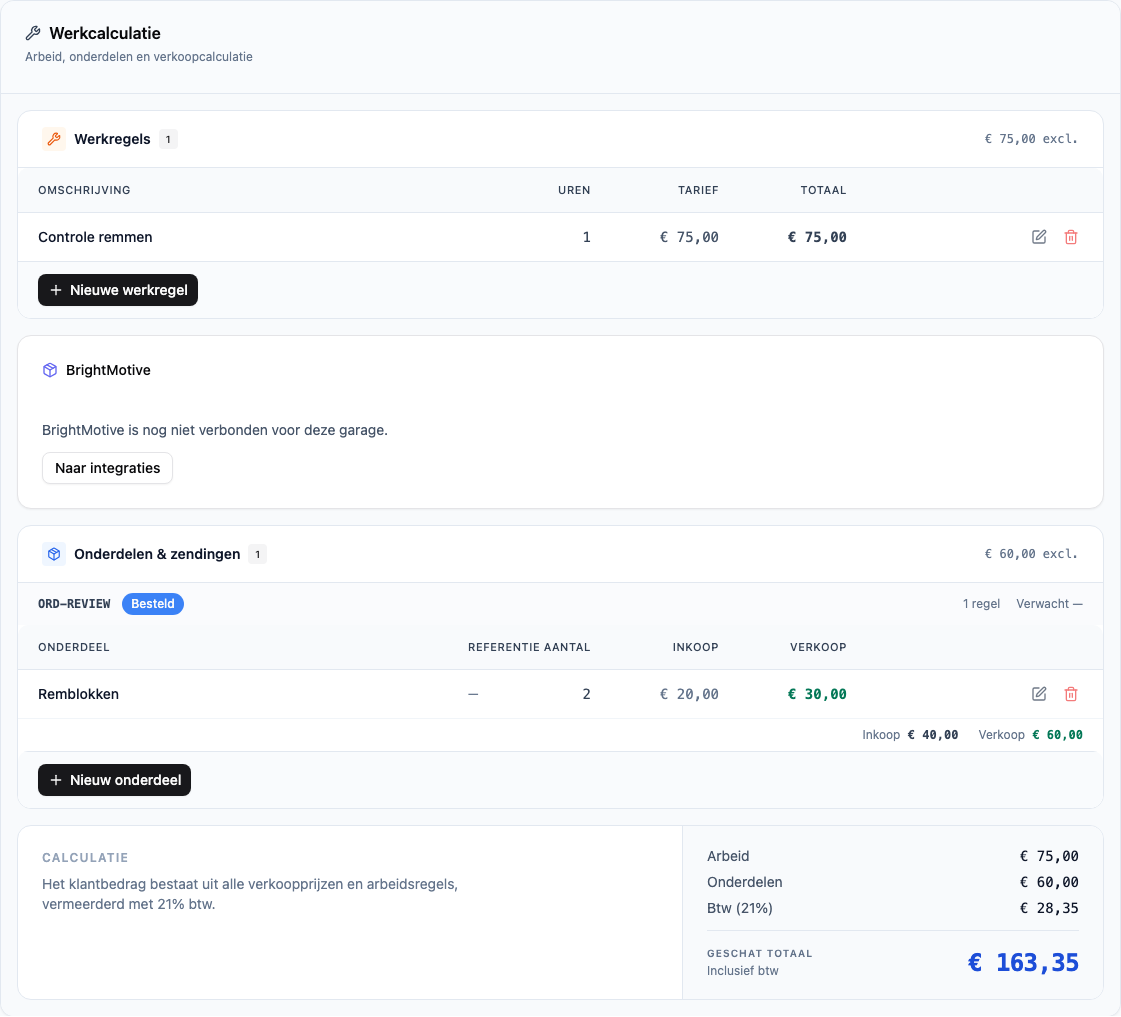
Task: Edit the Remblokken part row
Action: 1039,694
